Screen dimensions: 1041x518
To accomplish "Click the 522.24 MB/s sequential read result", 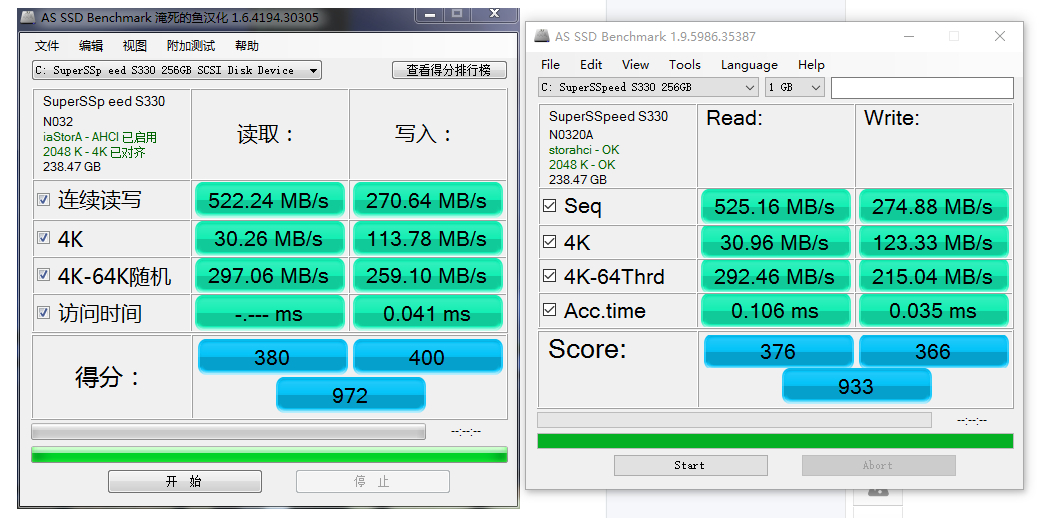I will point(269,199).
